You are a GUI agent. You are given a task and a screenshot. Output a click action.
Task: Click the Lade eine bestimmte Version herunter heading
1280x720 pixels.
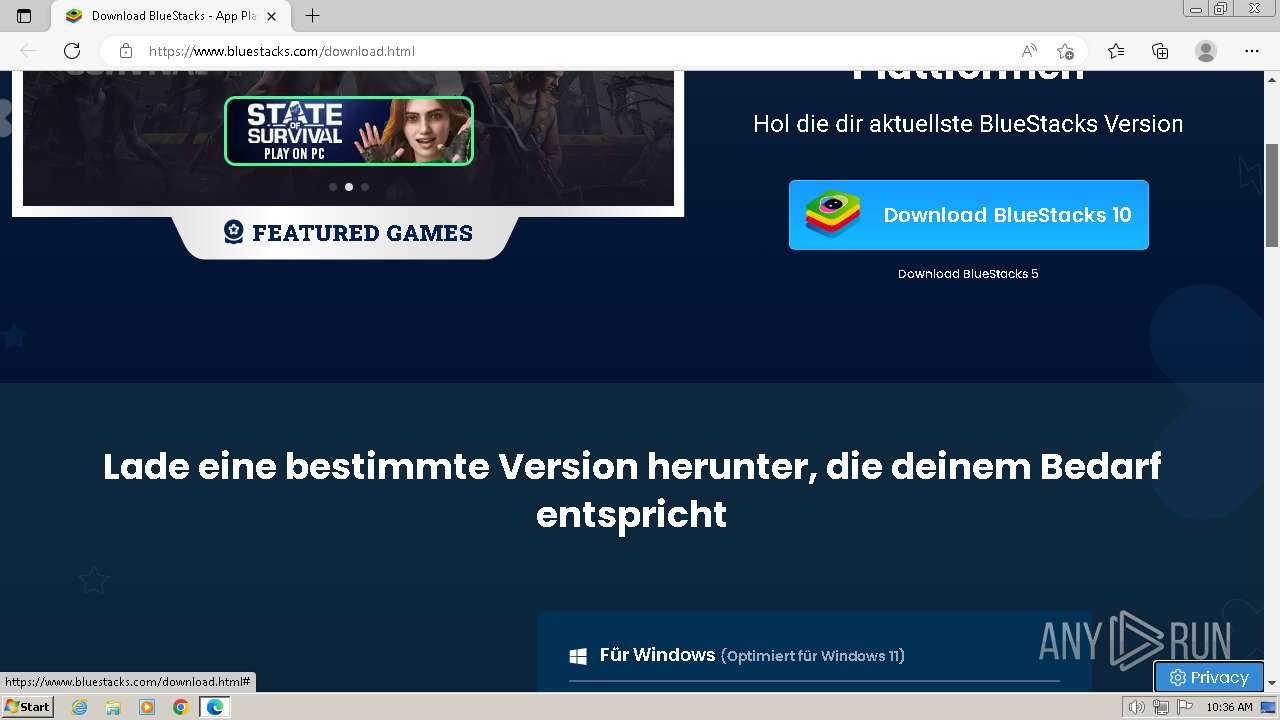pos(631,490)
